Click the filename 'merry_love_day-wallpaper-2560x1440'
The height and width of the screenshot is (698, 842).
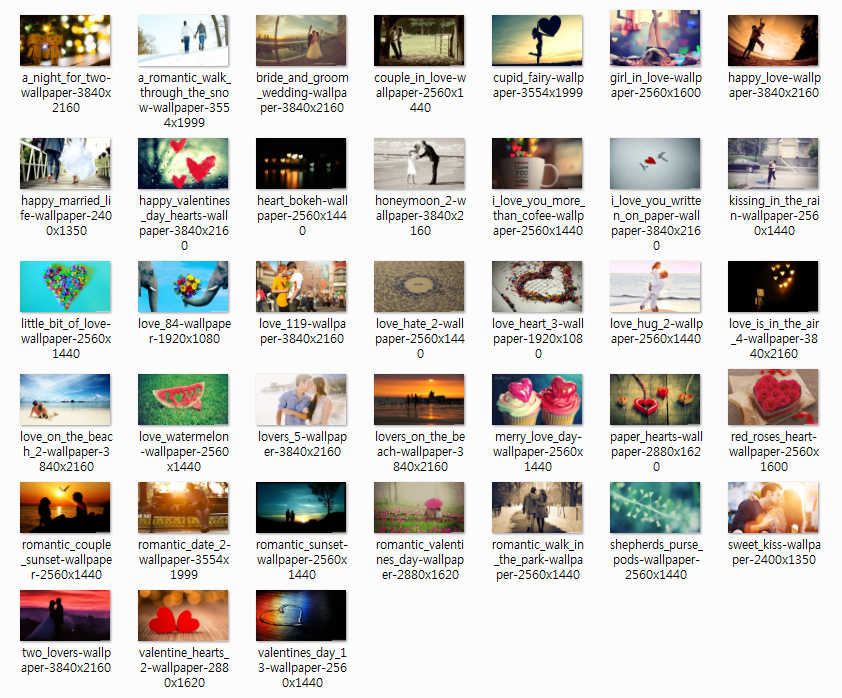point(538,452)
